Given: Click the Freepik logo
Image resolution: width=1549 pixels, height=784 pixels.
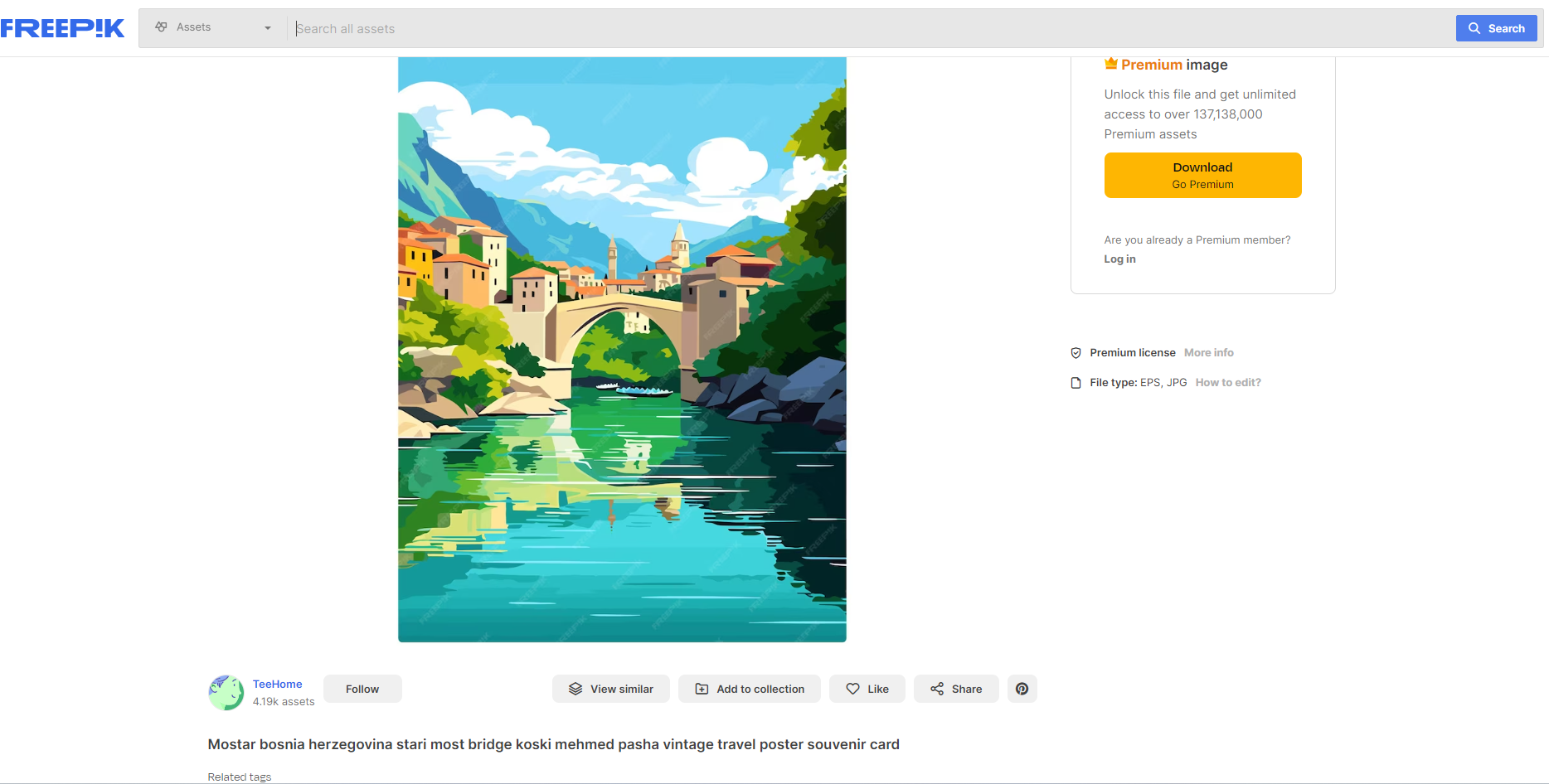Looking at the screenshot, I should click(62, 28).
